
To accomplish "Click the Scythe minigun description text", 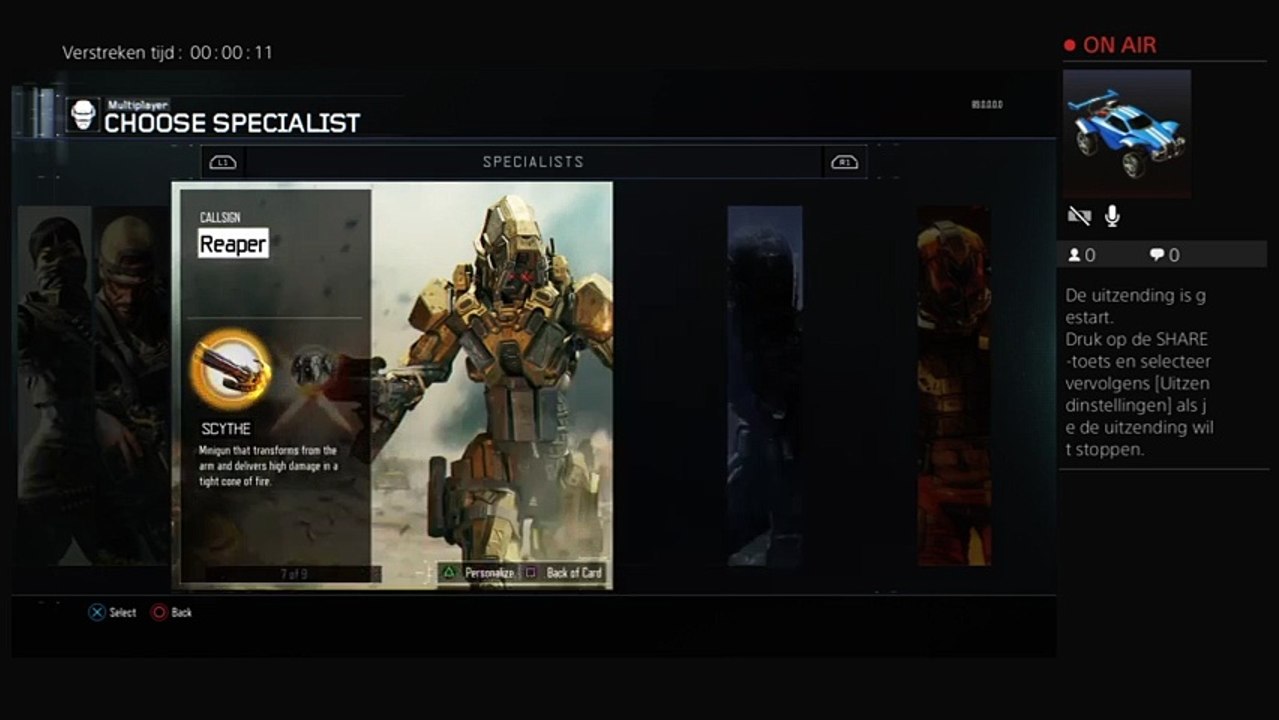I will tap(268, 467).
